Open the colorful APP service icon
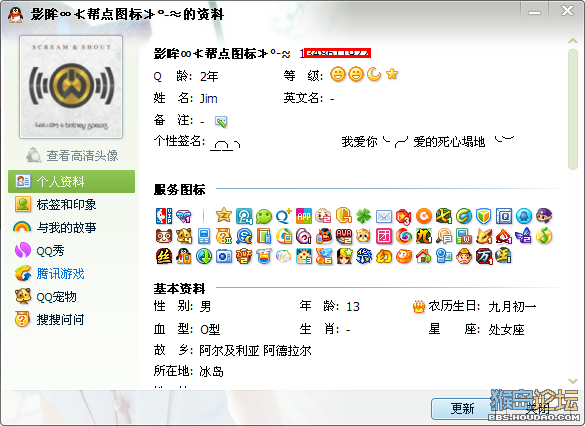The width and height of the screenshot is (585, 426). pos(304,216)
